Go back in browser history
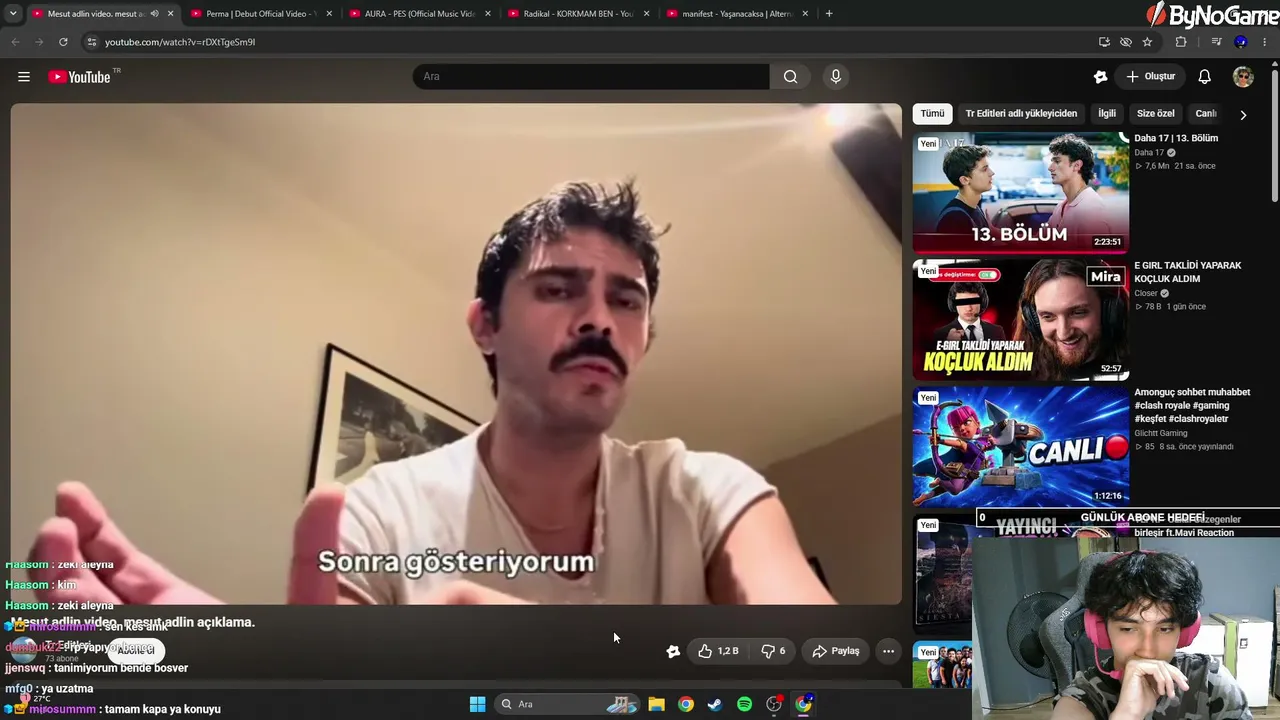The width and height of the screenshot is (1280, 720). [x=15, y=42]
